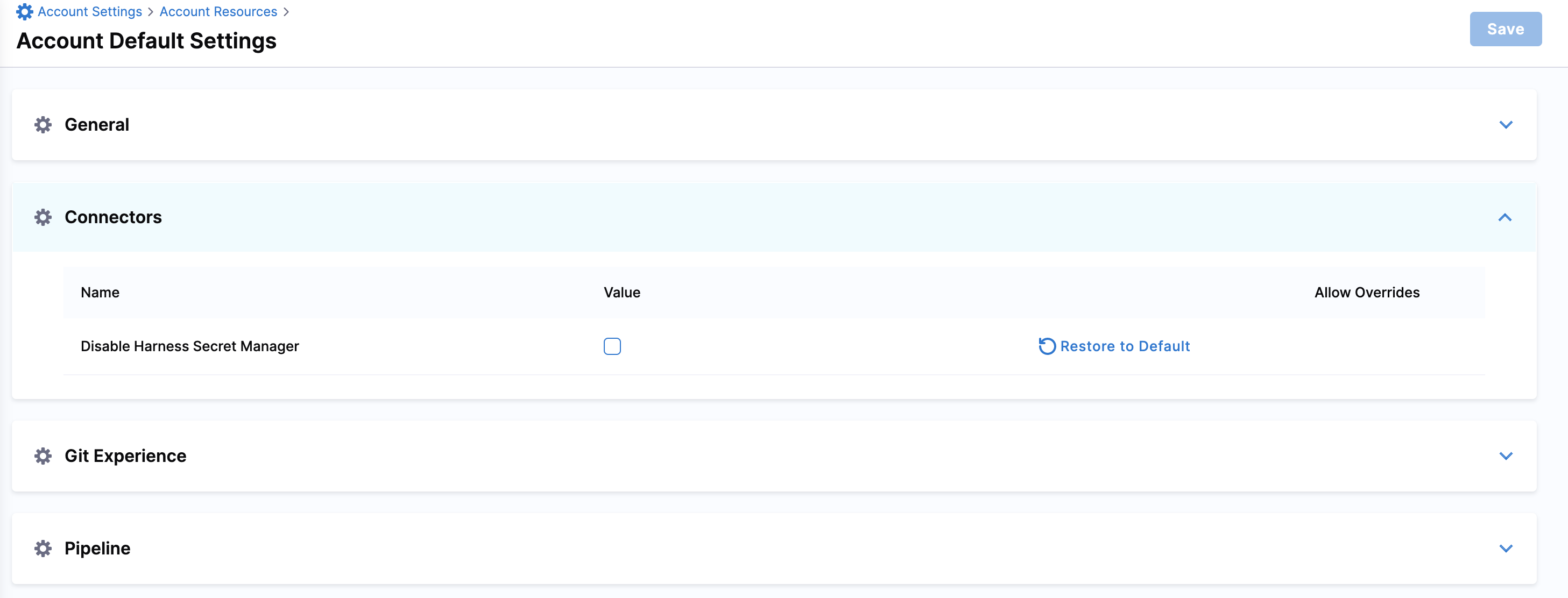This screenshot has height=598, width=1568.
Task: Click Restore to Default link text
Action: 1125,346
